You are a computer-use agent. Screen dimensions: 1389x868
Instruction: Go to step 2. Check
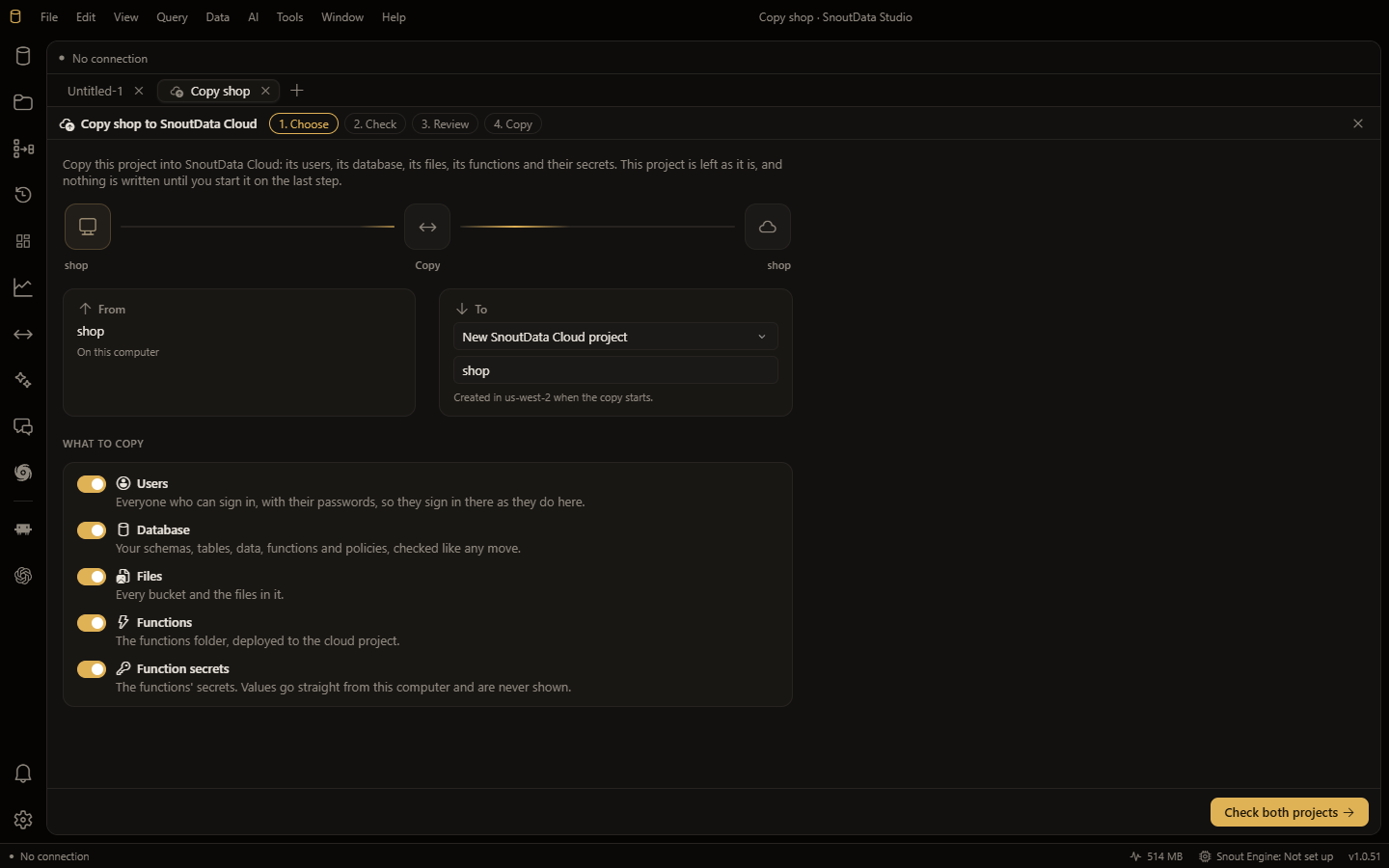375,124
